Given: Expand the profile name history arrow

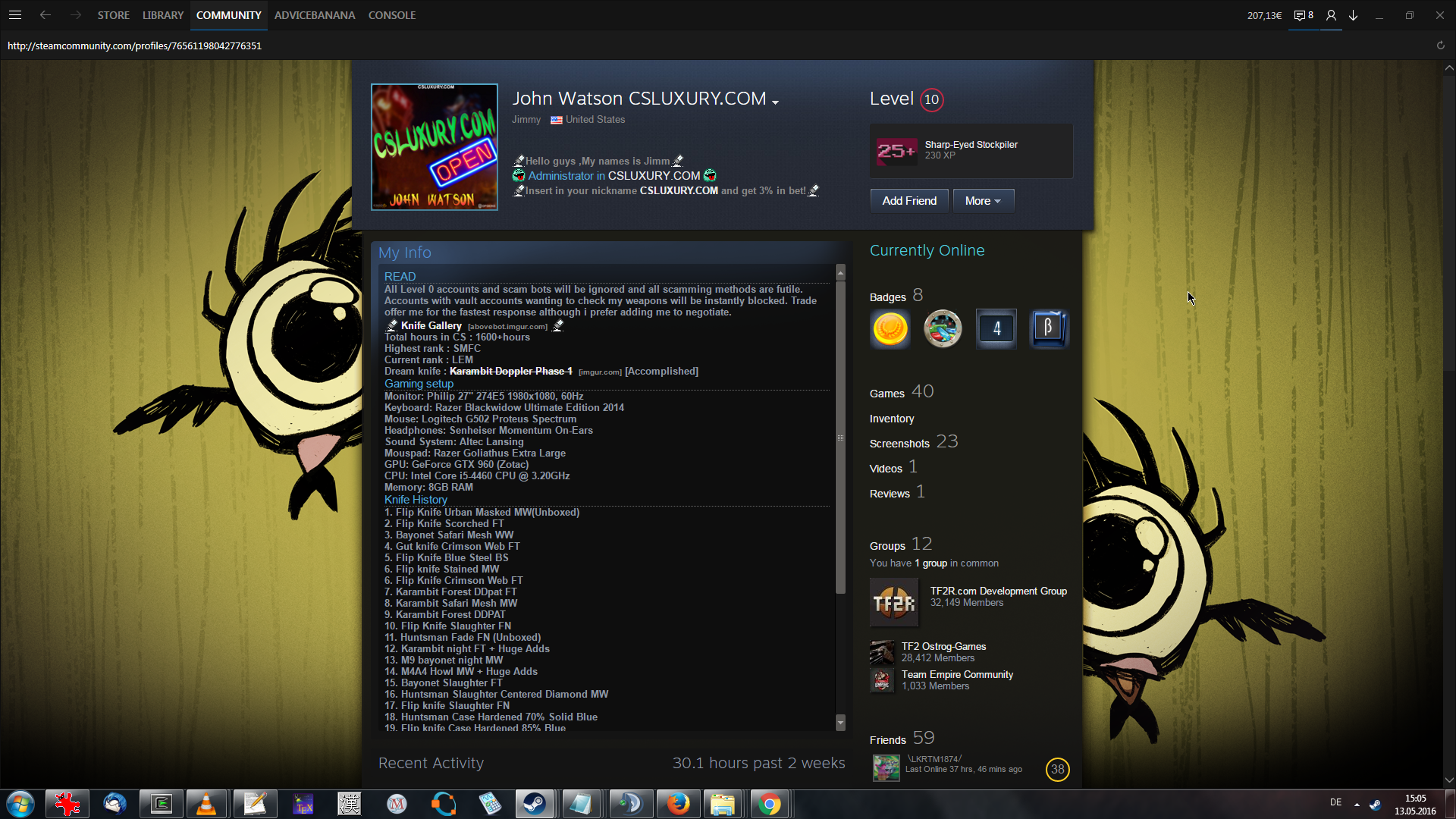Looking at the screenshot, I should point(775,102).
